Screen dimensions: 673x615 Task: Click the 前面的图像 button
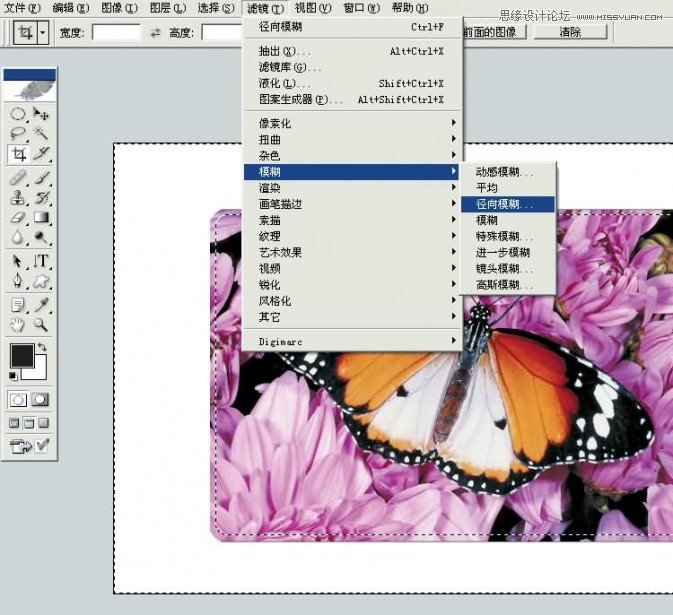[493, 32]
